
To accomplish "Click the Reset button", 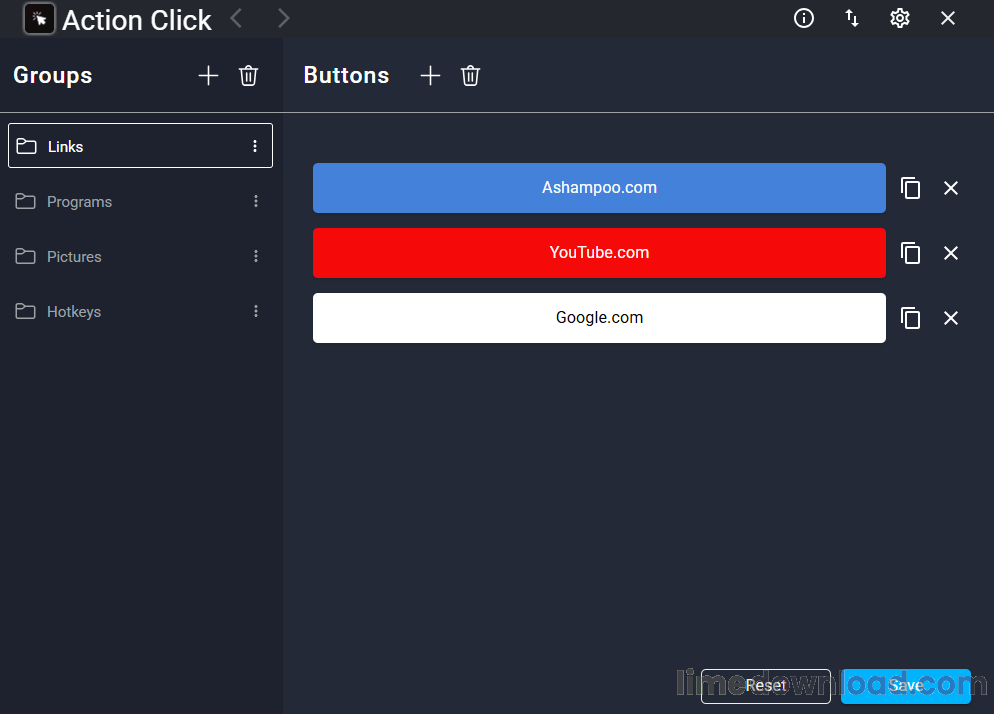I will (x=765, y=686).
